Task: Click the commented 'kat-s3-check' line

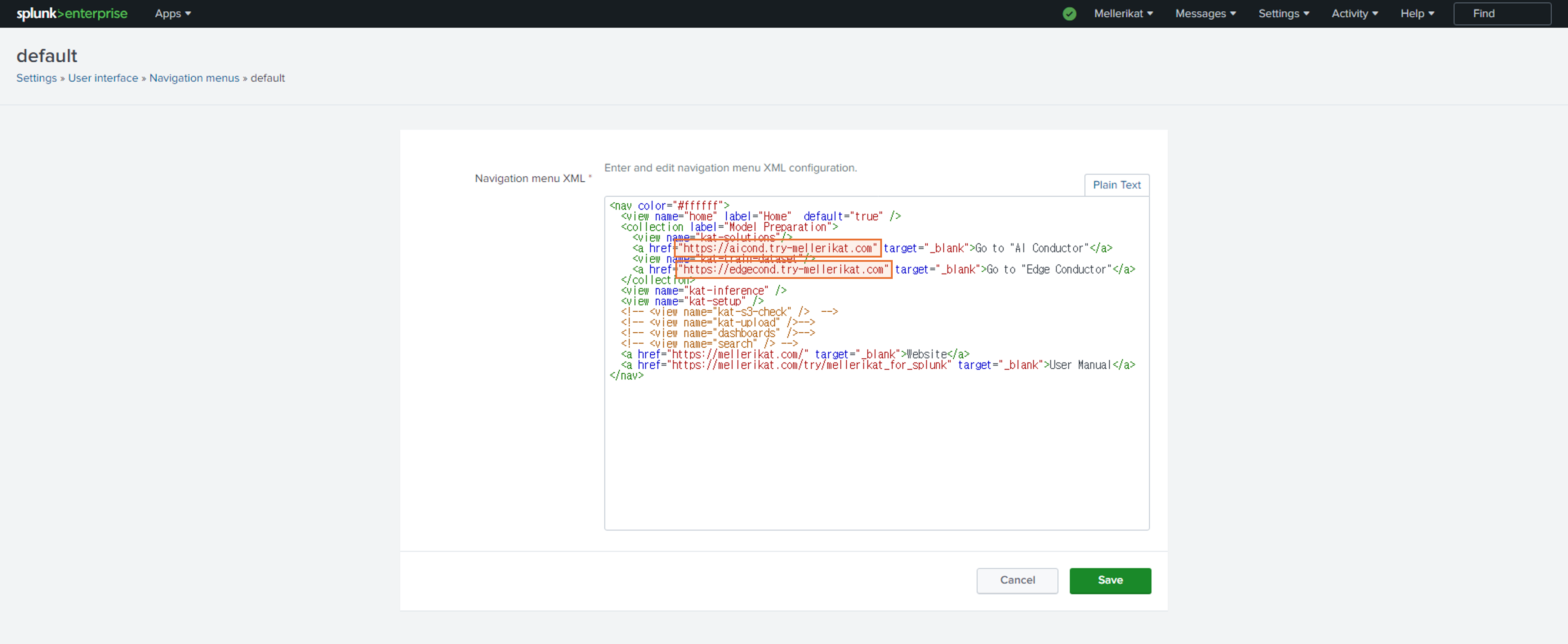Action: point(729,312)
